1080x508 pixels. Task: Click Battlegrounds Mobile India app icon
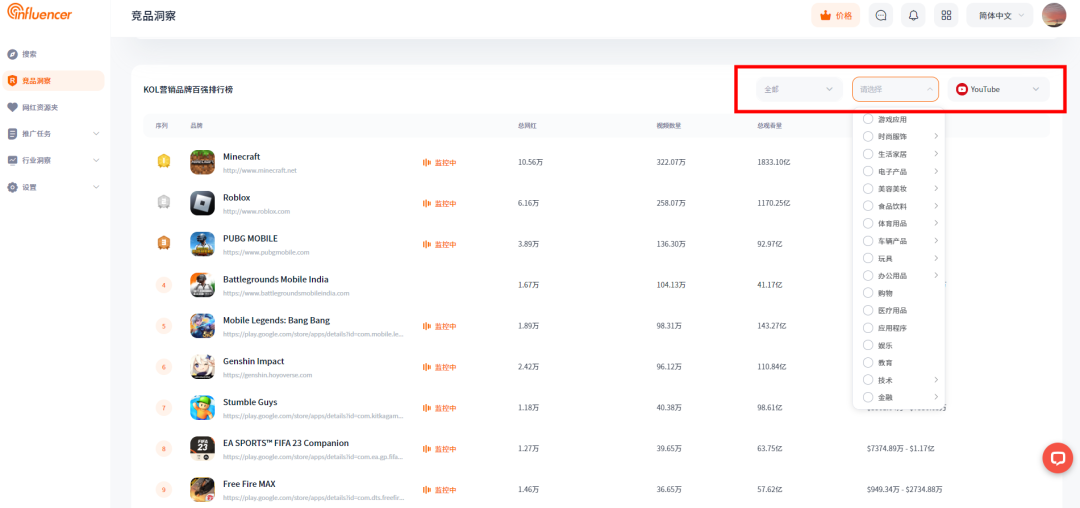tap(202, 285)
